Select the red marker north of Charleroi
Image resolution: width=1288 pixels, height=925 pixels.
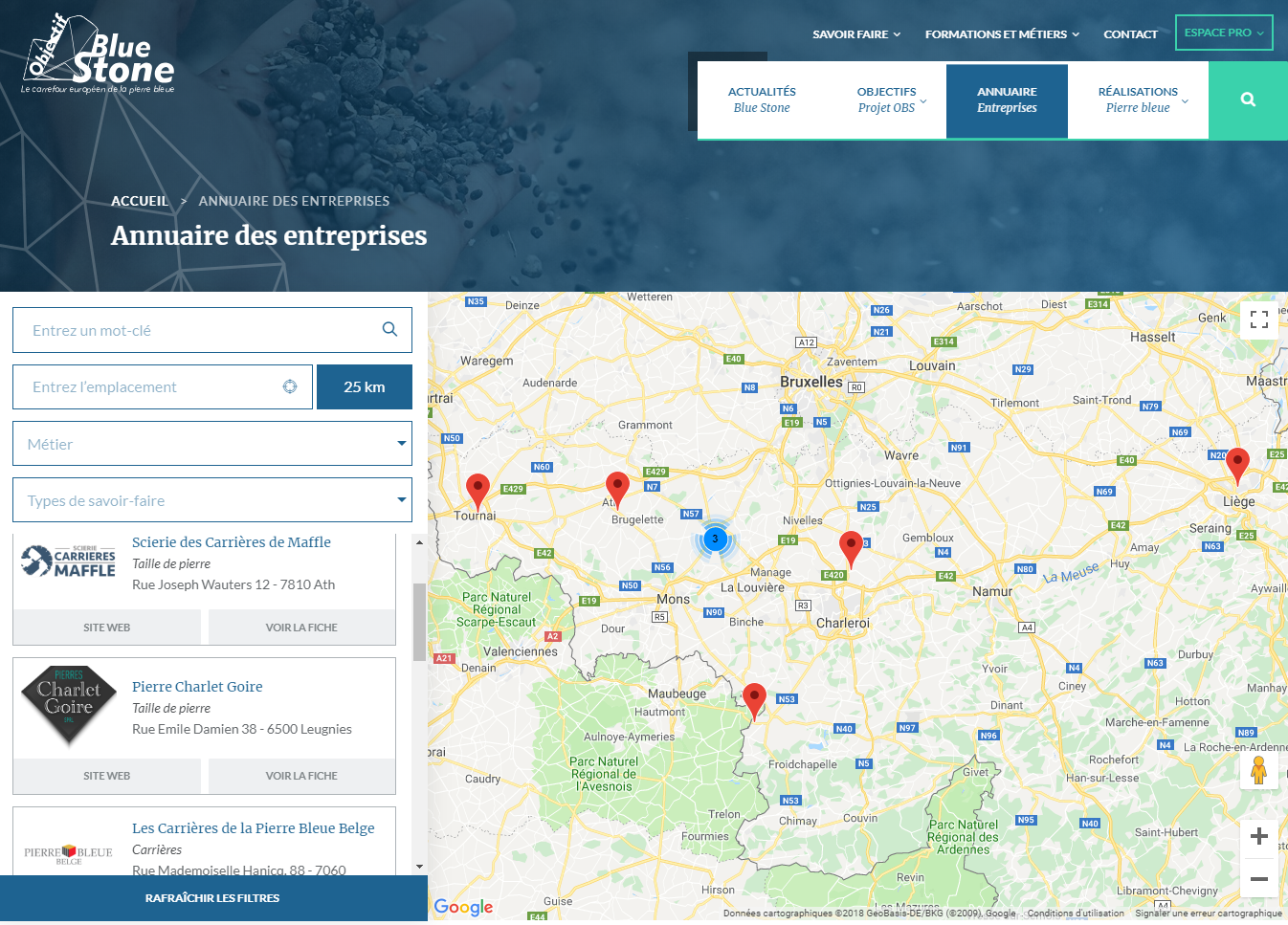click(851, 549)
